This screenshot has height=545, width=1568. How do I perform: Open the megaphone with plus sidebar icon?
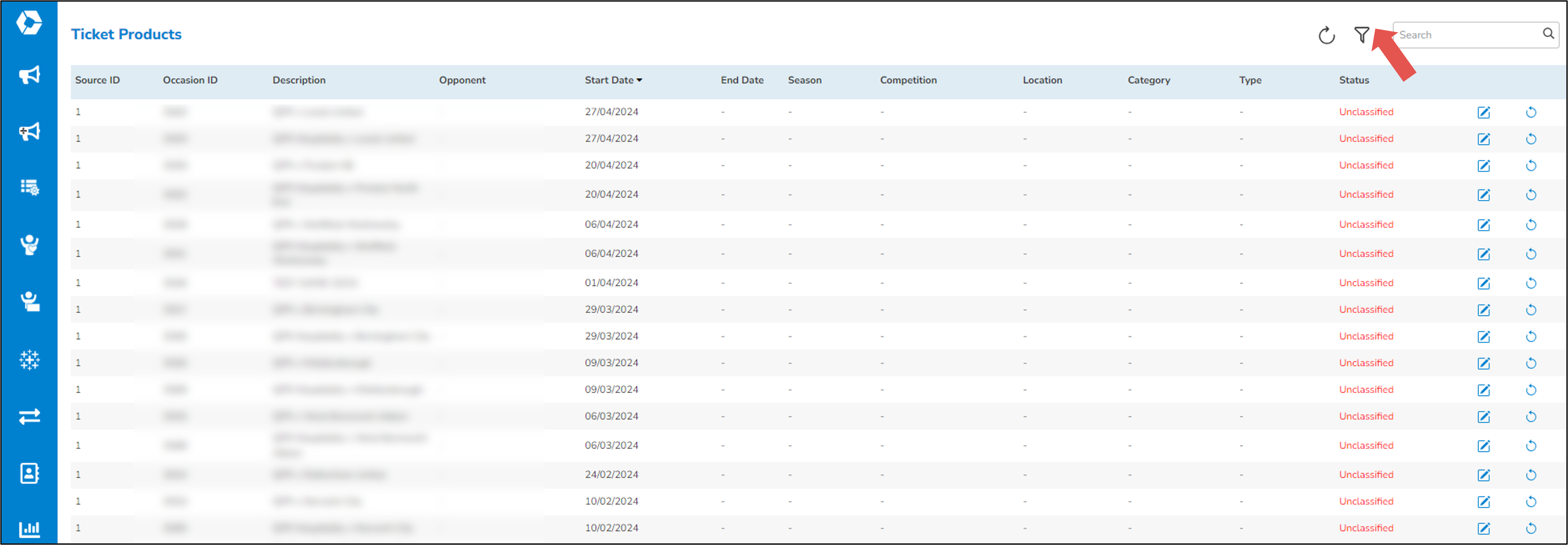(x=29, y=131)
